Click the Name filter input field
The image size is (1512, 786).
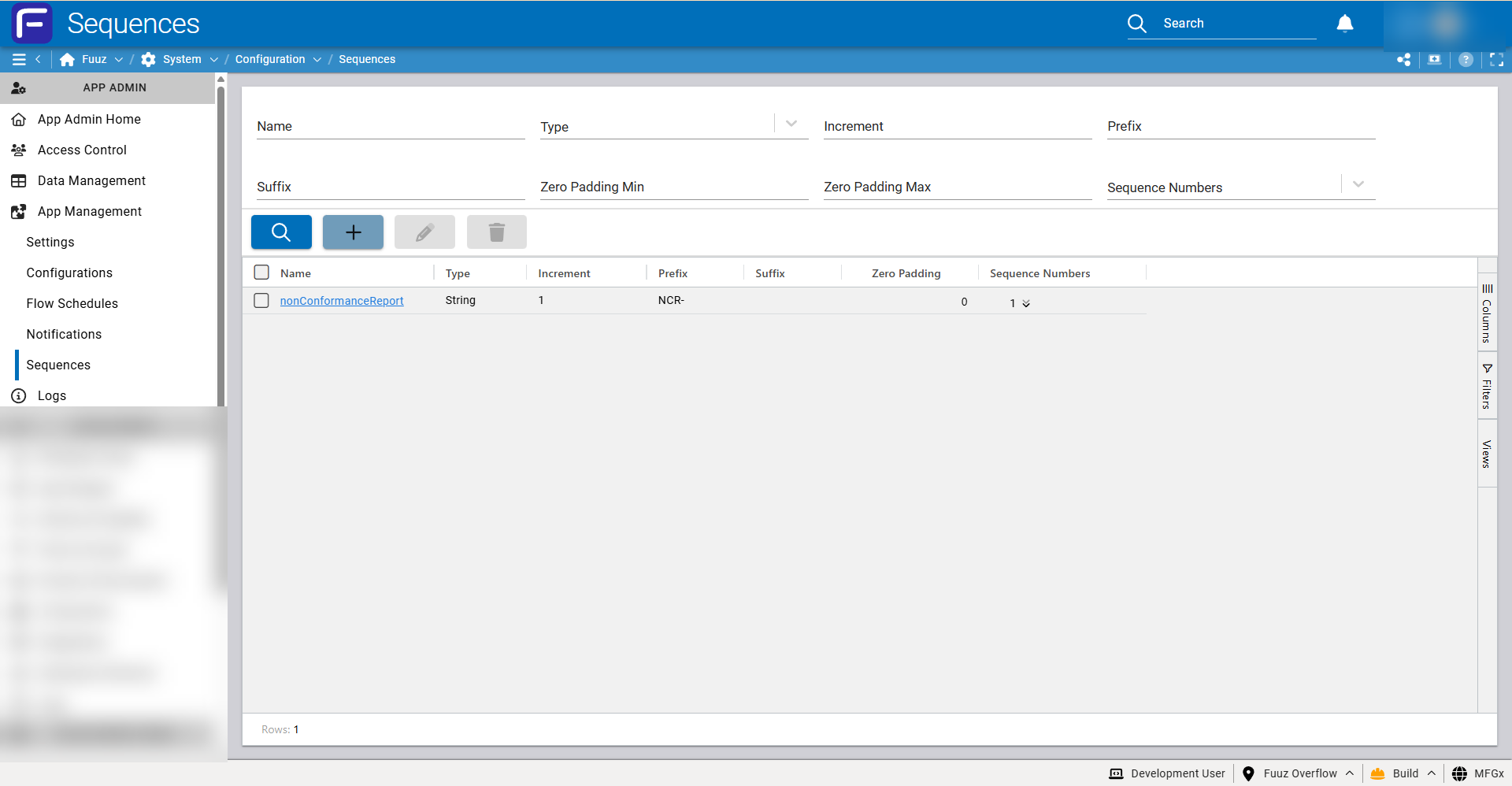[391, 126]
